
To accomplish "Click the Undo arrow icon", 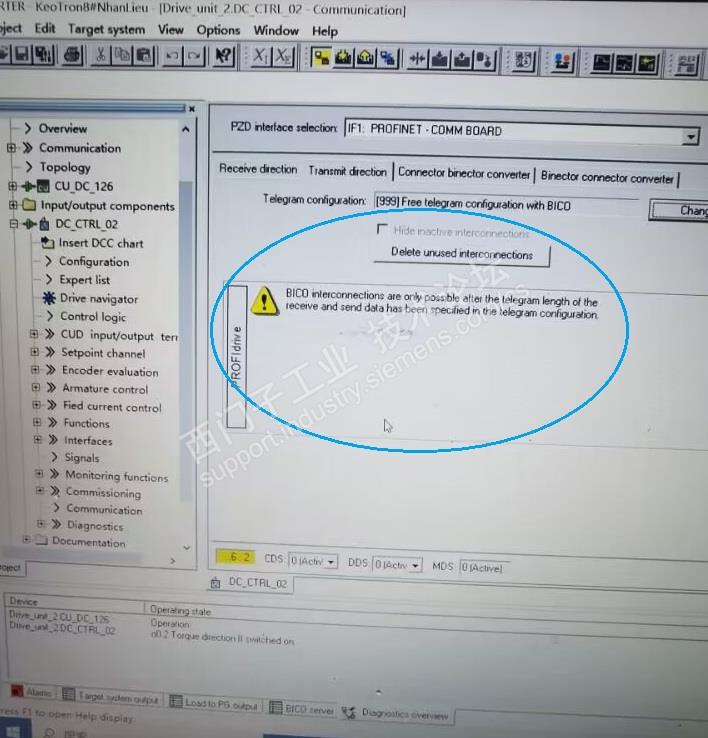I will [172, 56].
